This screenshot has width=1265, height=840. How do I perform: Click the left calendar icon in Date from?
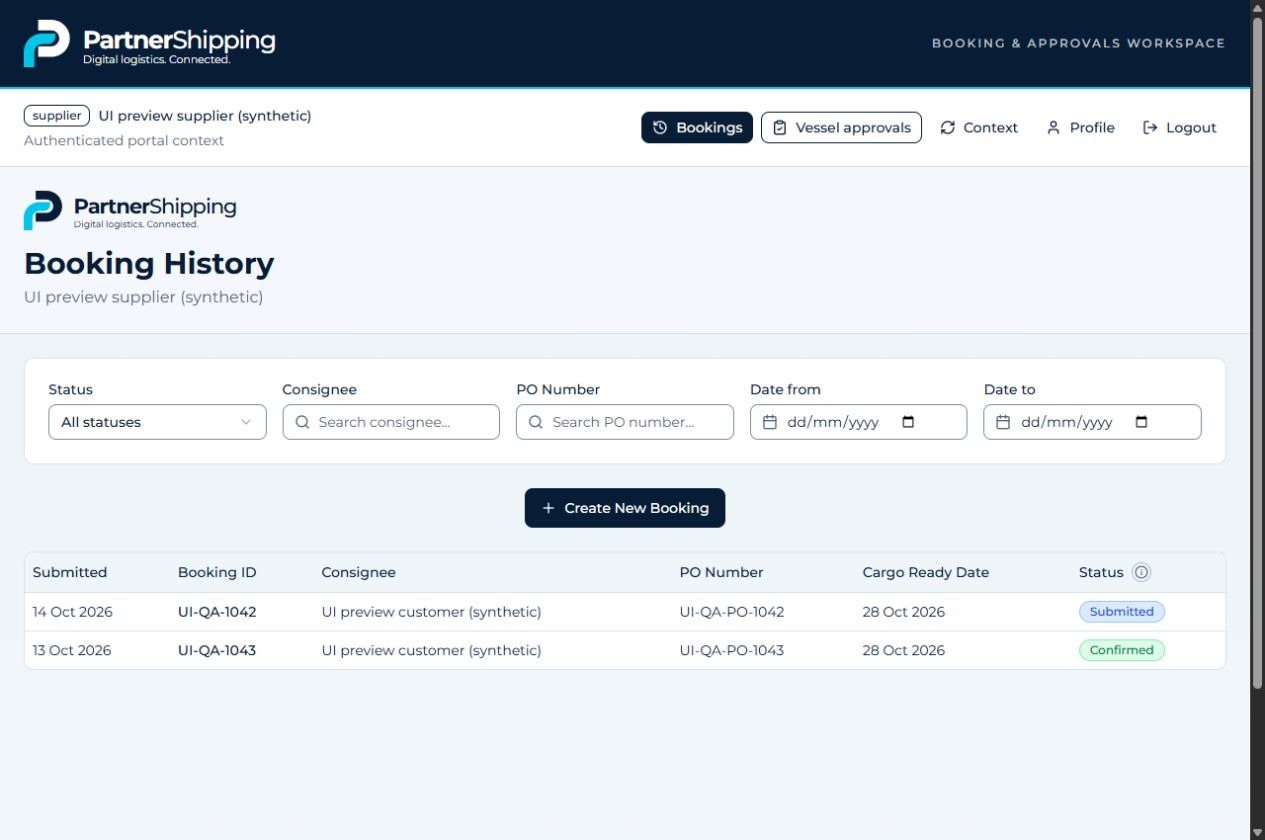(770, 422)
